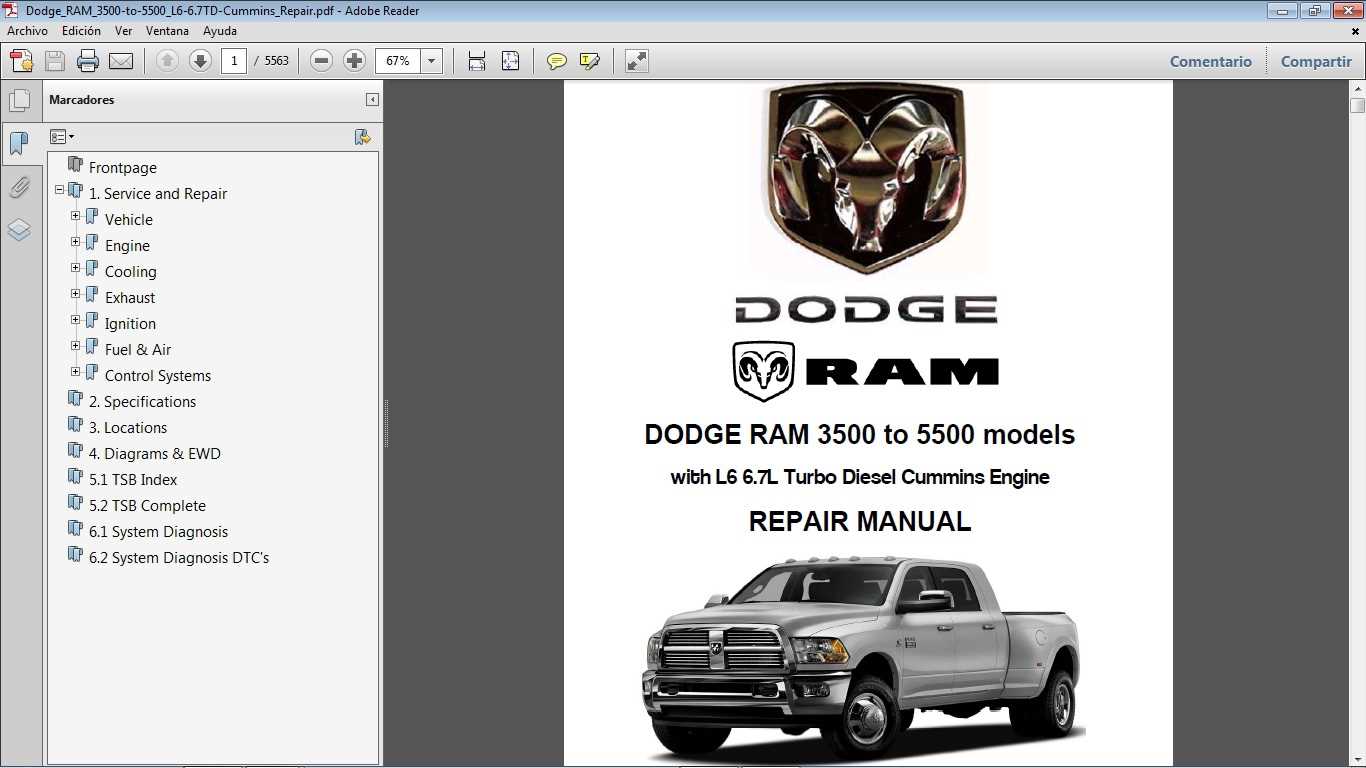This screenshot has height=768, width=1366.
Task: Click the page number input field
Action: point(234,61)
